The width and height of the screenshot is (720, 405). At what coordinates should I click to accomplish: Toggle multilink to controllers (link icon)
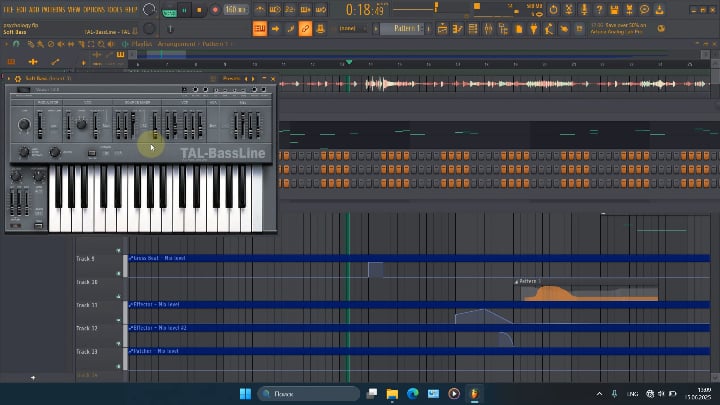[x=305, y=28]
